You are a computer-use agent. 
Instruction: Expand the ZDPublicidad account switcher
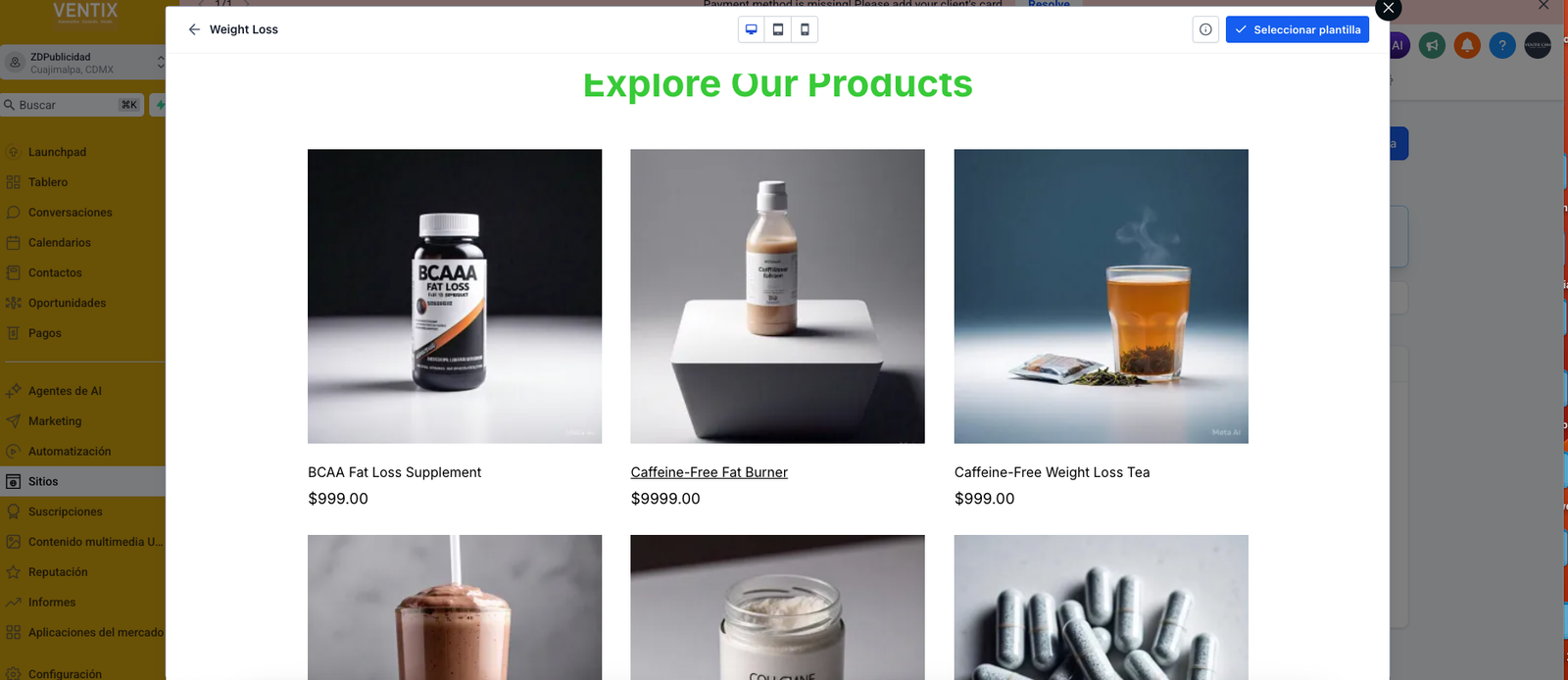pyautogui.click(x=82, y=63)
